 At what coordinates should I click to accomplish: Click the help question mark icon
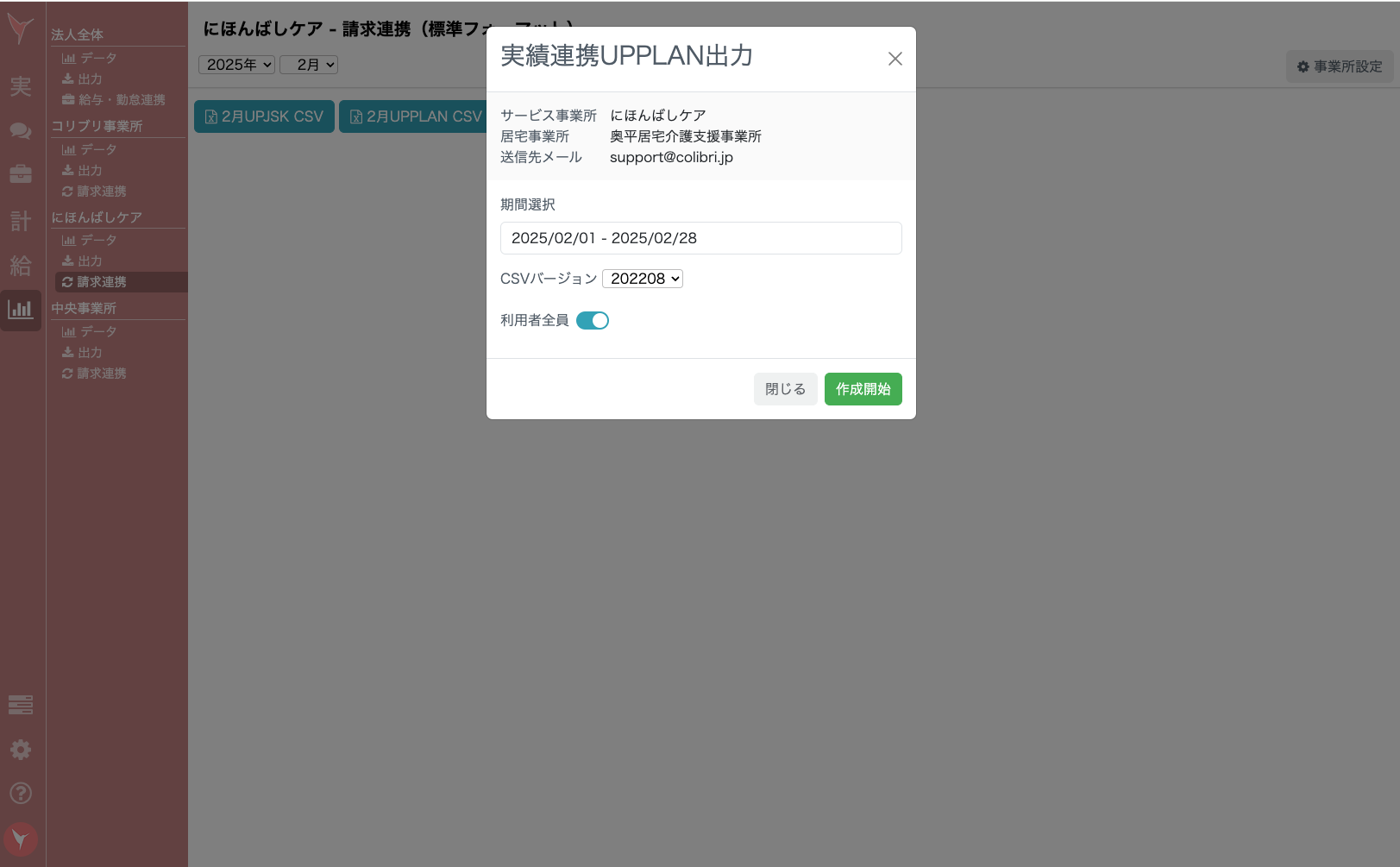[21, 793]
